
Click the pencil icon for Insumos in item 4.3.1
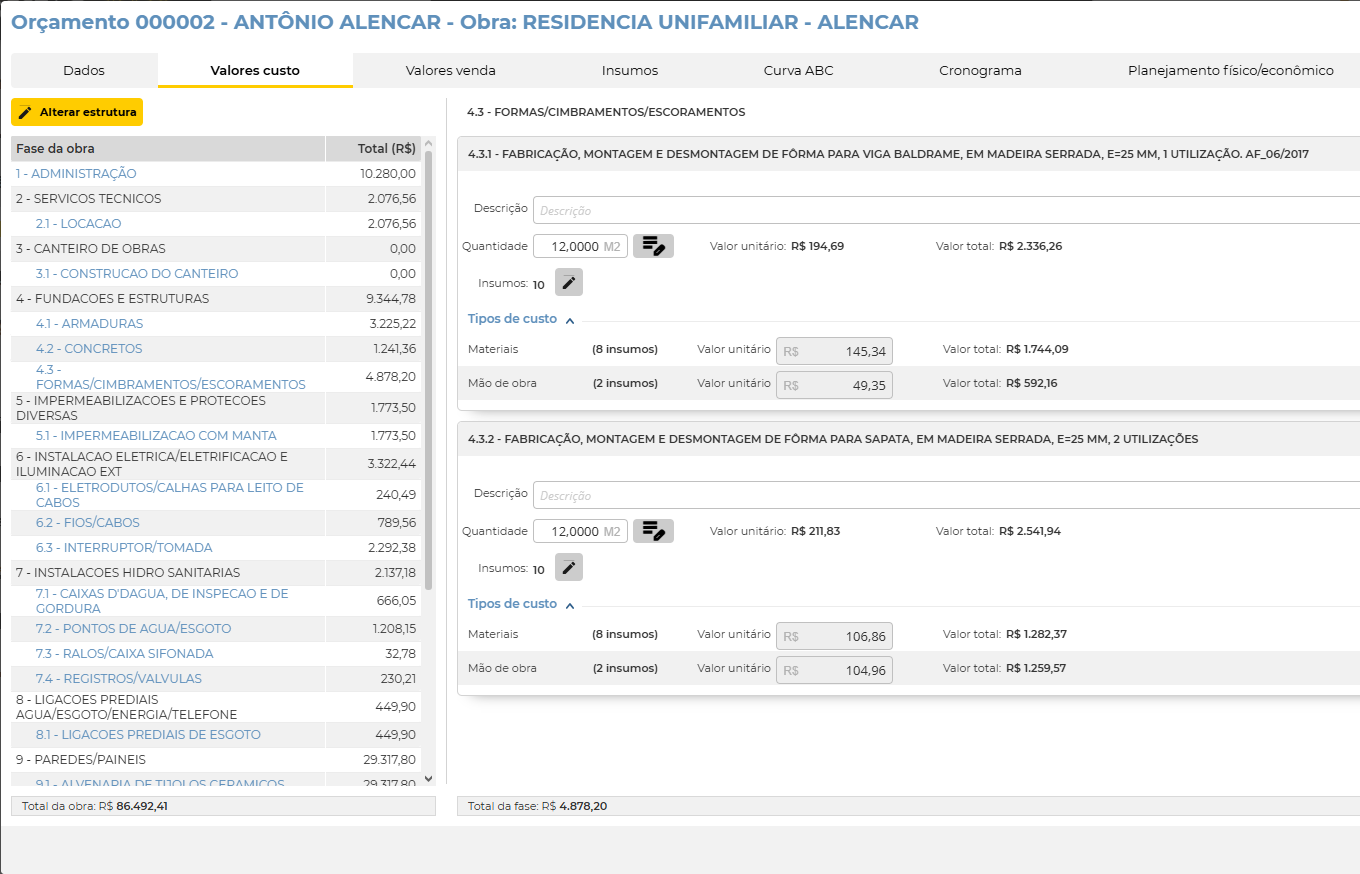tap(569, 283)
